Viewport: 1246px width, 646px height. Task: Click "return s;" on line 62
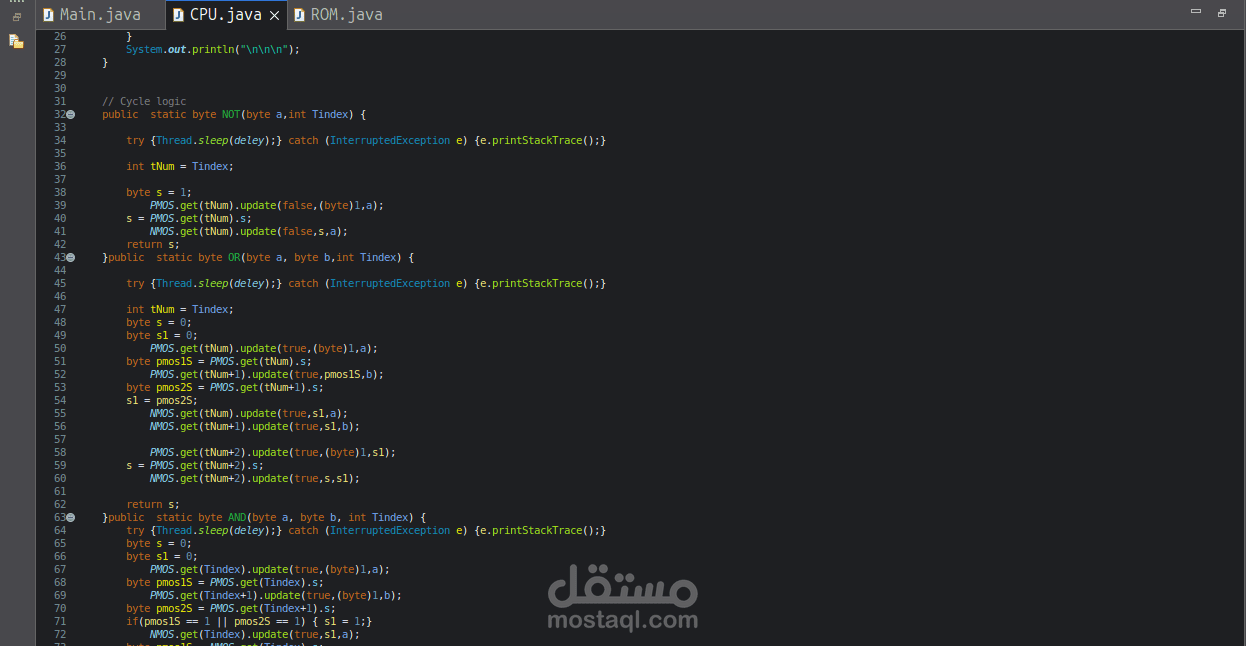(153, 504)
